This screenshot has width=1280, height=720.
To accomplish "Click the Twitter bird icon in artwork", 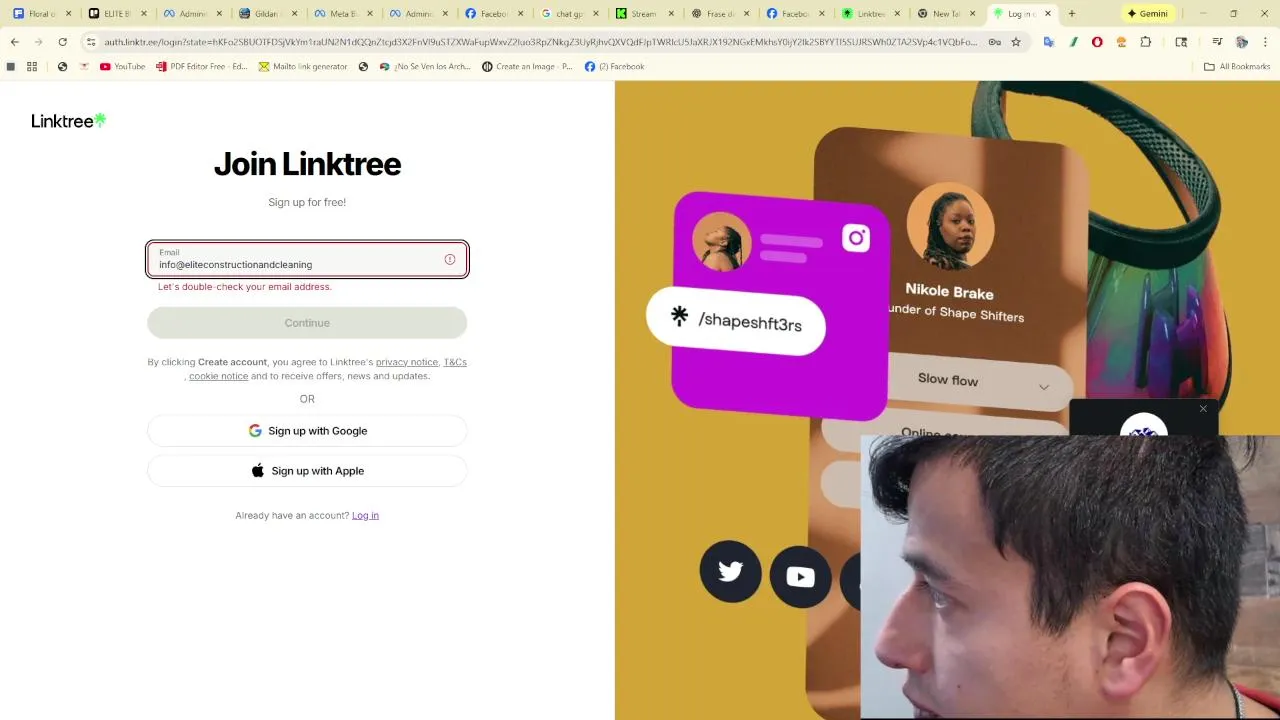I will 730,572.
